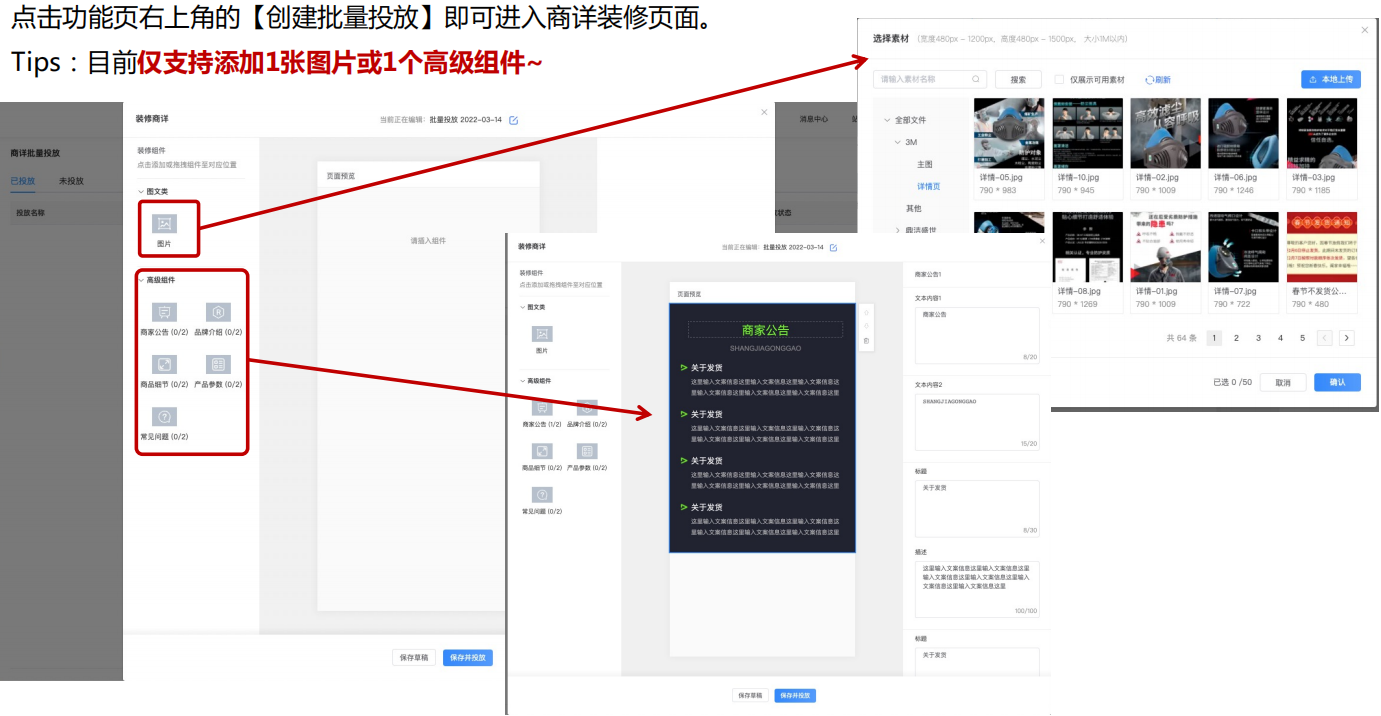
Task: Click 常见问题 (0/2) in the 商家公告-preview dialog
Action: (542, 495)
